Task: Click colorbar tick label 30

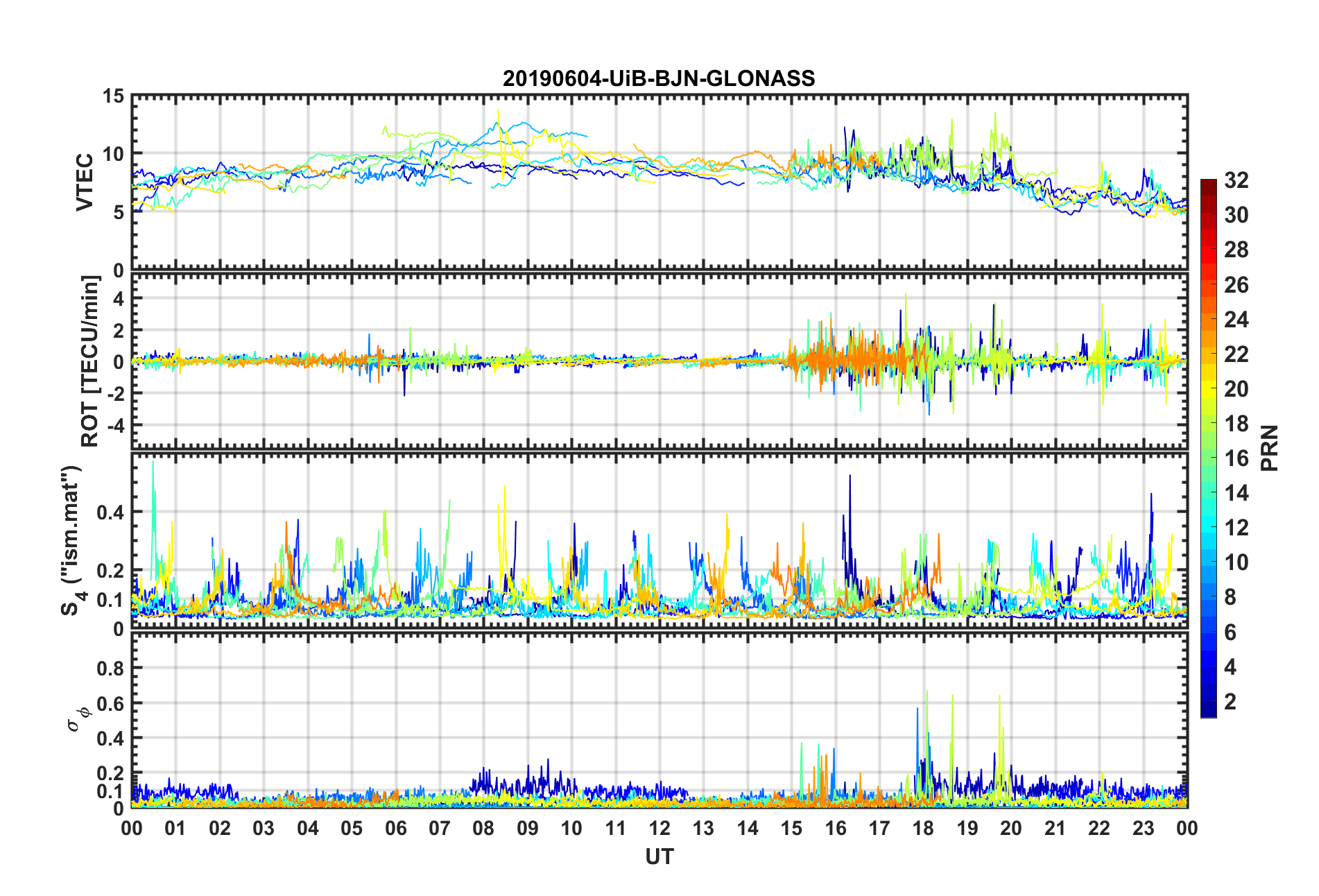Action: (1236, 215)
